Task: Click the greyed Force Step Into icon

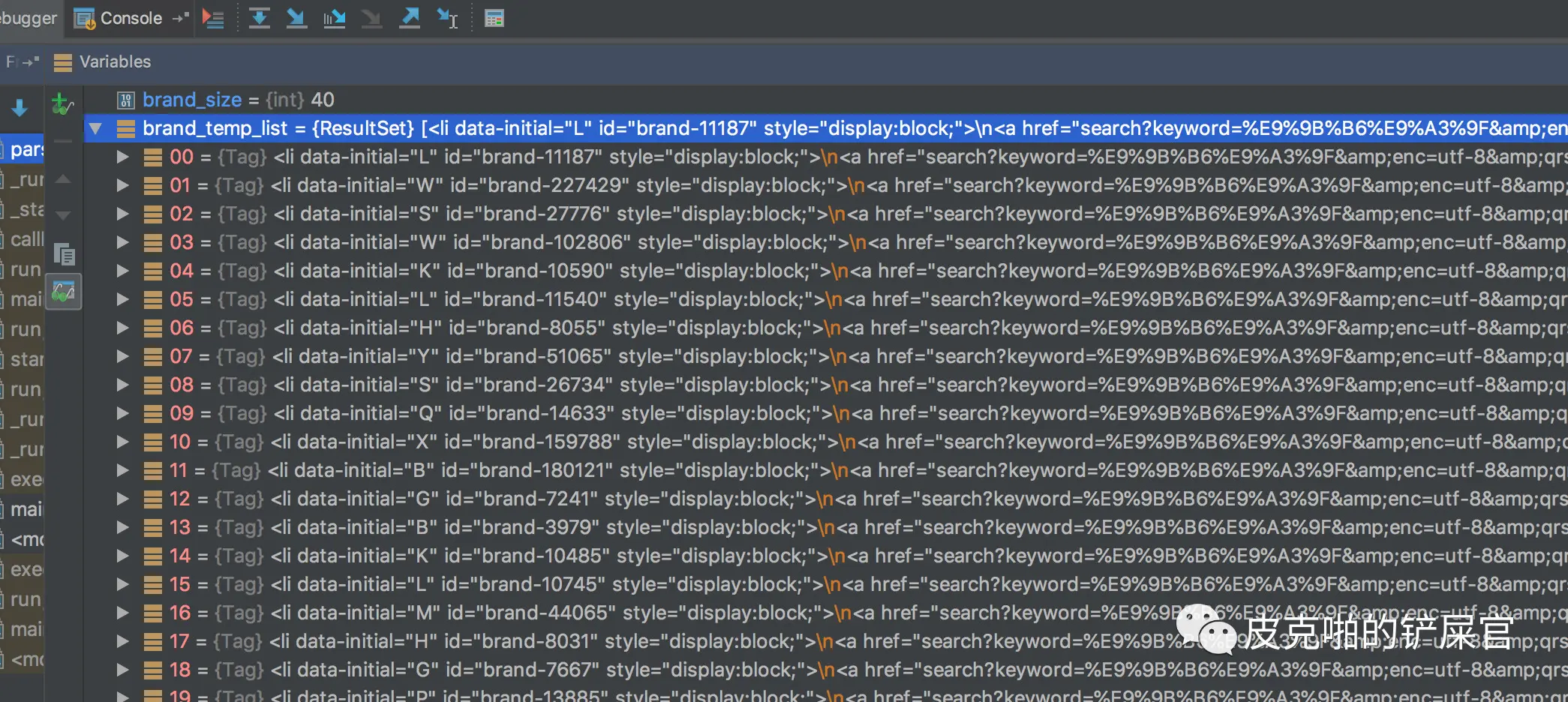Action: coord(371,18)
